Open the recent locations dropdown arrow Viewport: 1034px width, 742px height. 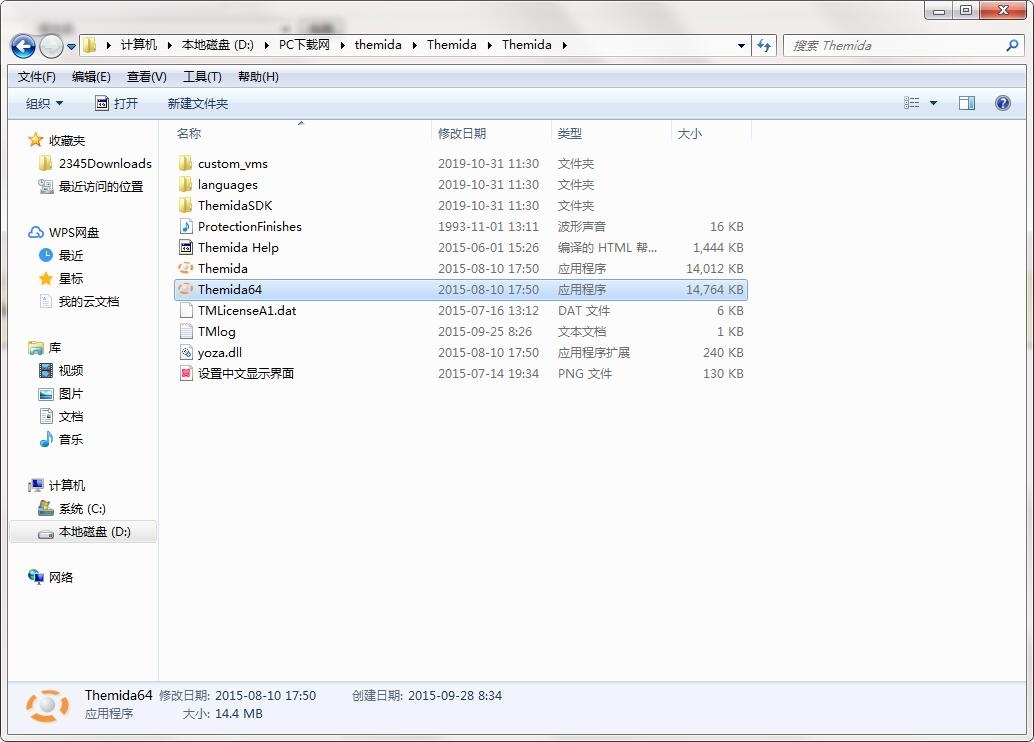click(71, 46)
